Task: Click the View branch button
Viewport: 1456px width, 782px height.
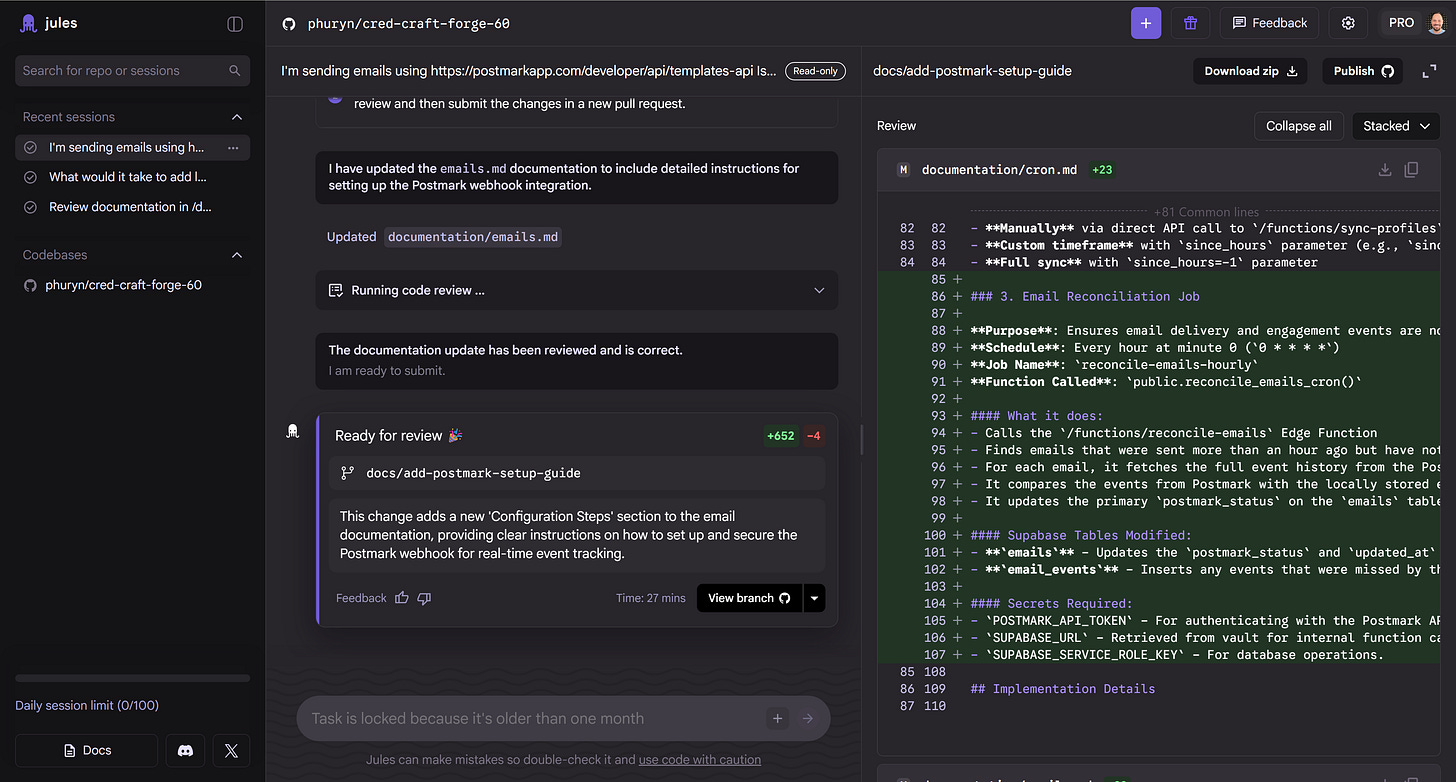Action: point(749,598)
